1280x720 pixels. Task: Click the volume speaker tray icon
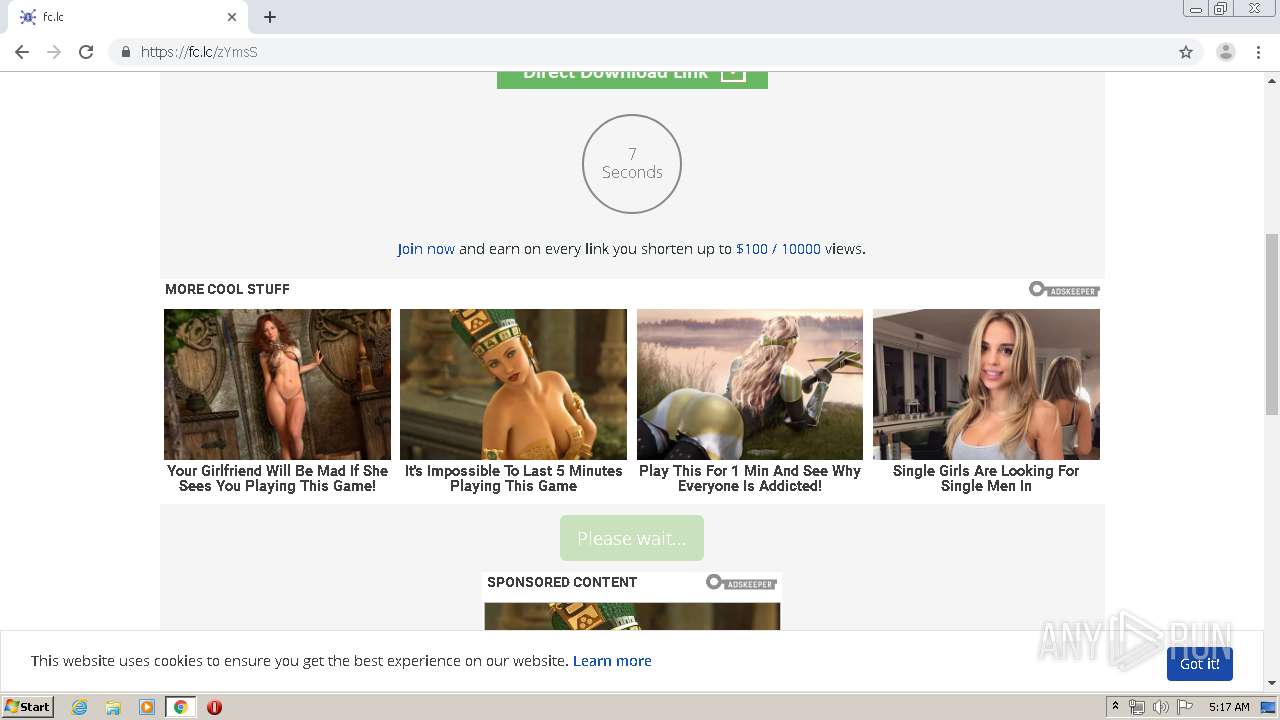pyautogui.click(x=1161, y=707)
